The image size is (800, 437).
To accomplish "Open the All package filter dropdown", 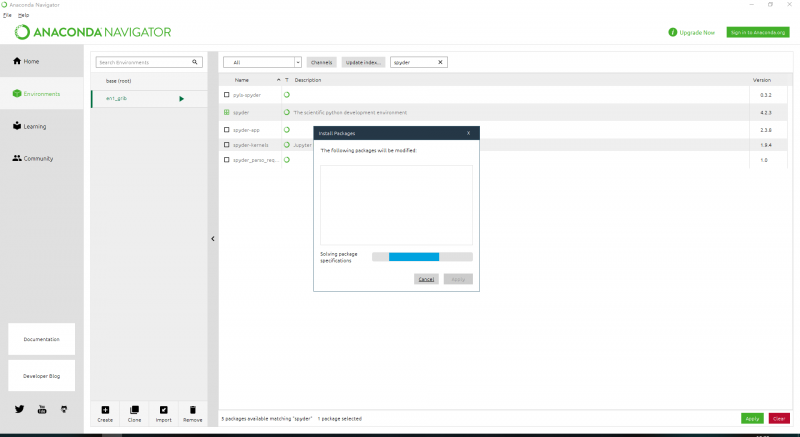I will (x=262, y=62).
